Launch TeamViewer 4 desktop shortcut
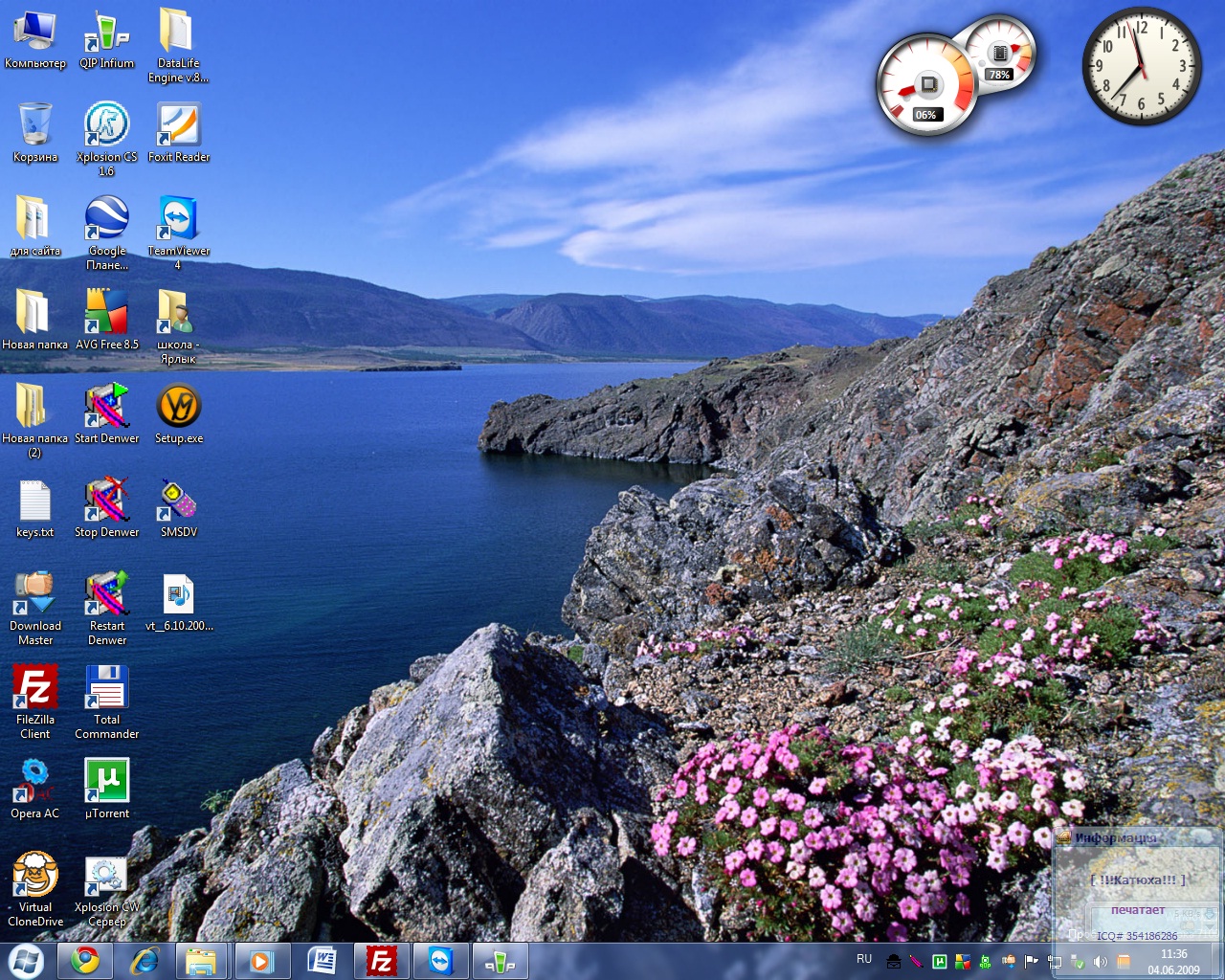Image resolution: width=1225 pixels, height=980 pixels. click(178, 234)
